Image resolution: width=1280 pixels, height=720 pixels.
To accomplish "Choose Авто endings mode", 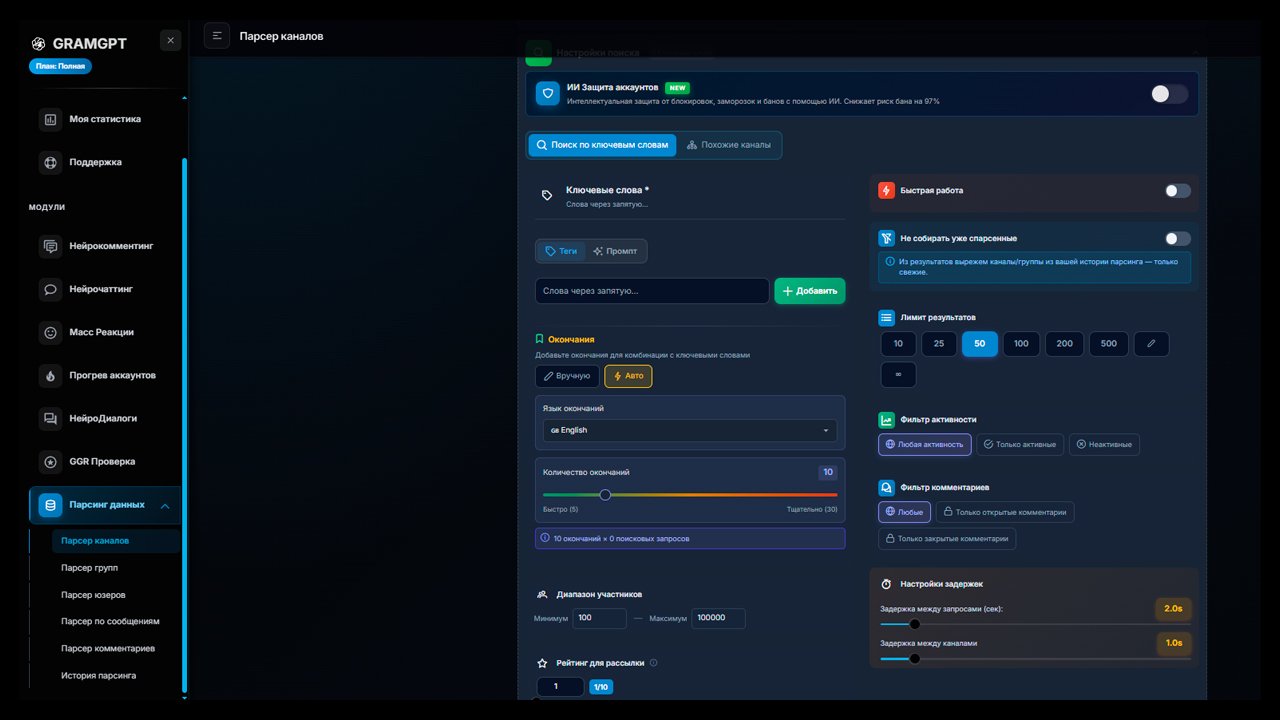I will click(628, 376).
